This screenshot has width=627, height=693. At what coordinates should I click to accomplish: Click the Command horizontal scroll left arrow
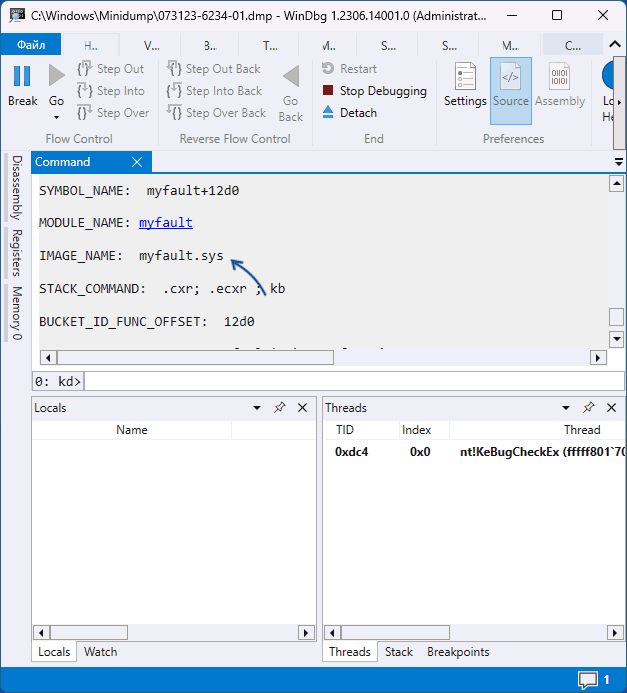coord(48,358)
